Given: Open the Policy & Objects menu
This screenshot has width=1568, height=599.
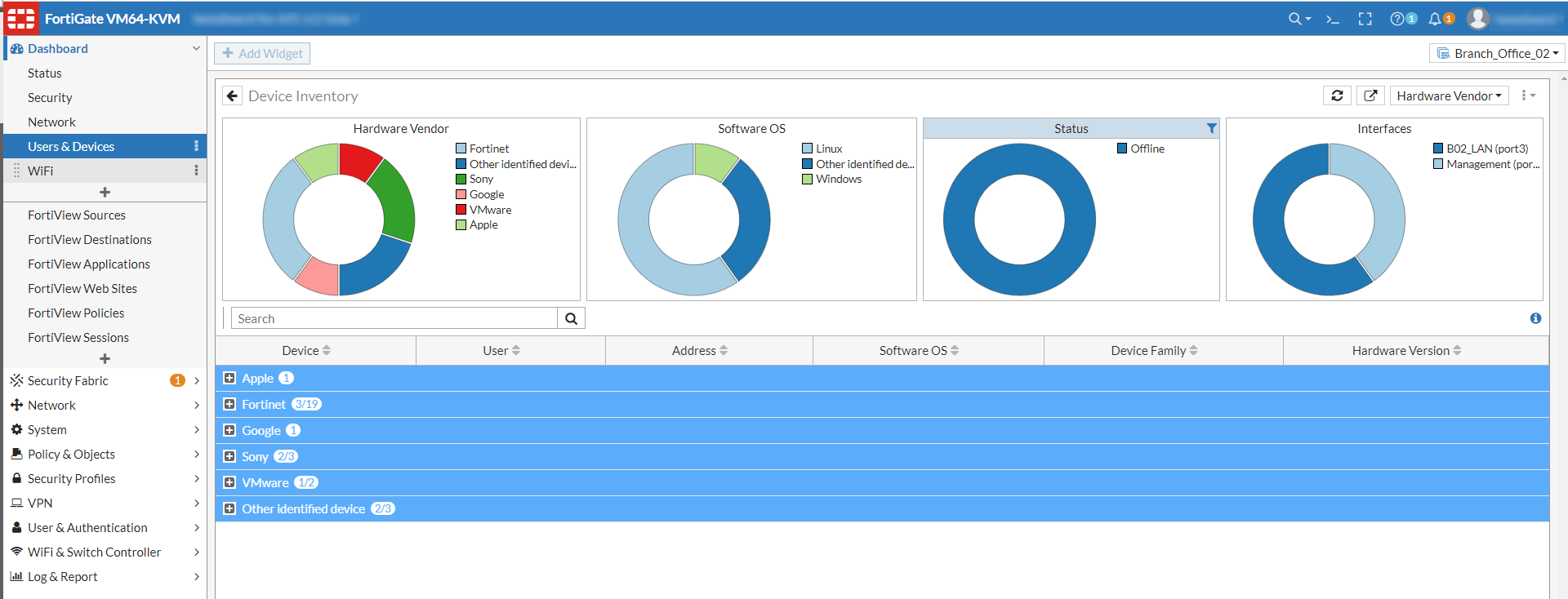Looking at the screenshot, I should pos(72,455).
